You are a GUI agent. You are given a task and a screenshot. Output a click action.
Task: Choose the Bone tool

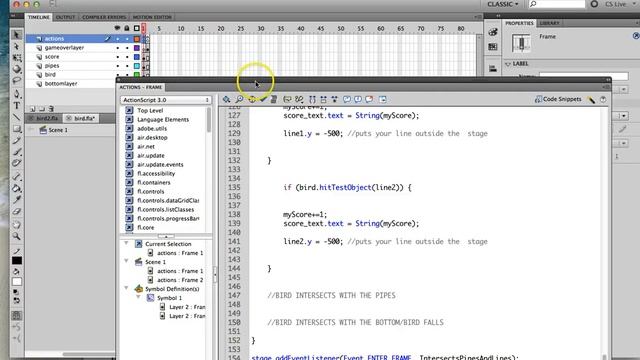[17, 177]
